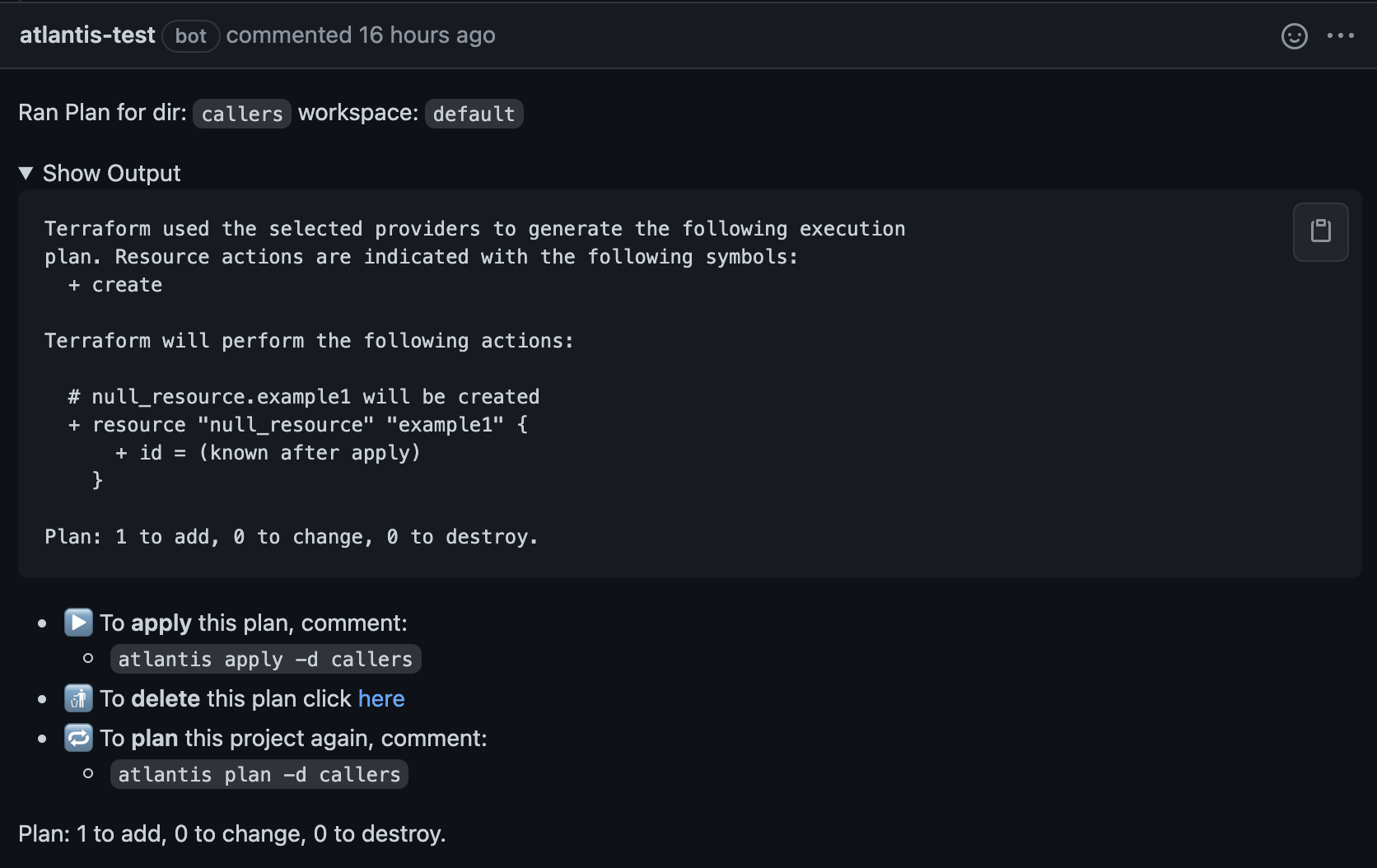Select the delete plan trash icon
1377x868 pixels.
[78, 698]
